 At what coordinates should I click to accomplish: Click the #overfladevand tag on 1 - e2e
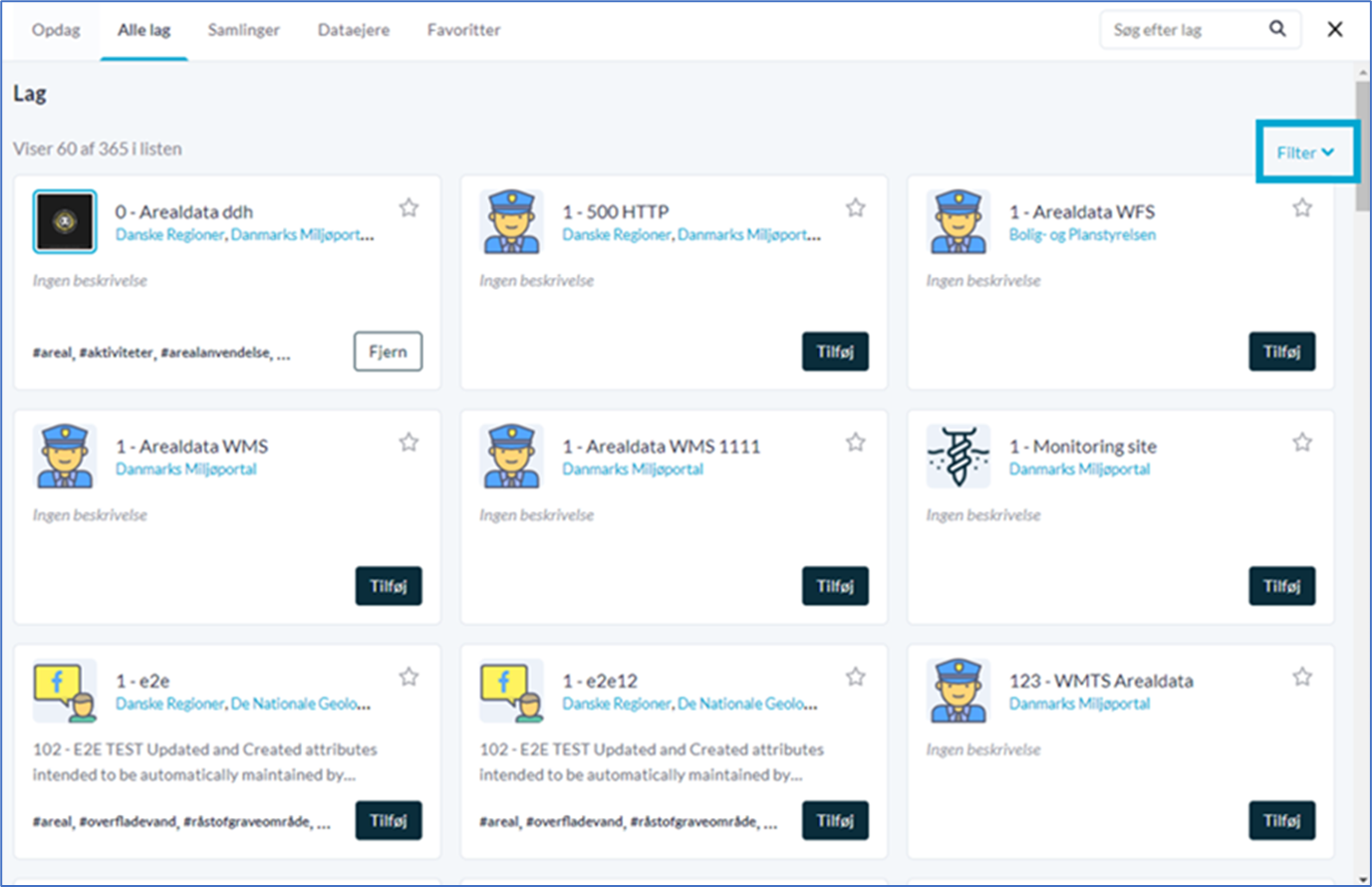[x=129, y=822]
